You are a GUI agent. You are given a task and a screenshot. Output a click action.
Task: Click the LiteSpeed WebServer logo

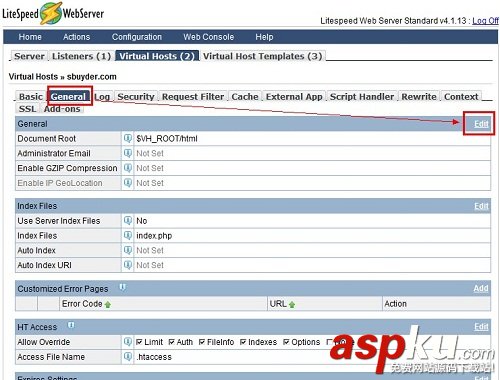click(53, 13)
